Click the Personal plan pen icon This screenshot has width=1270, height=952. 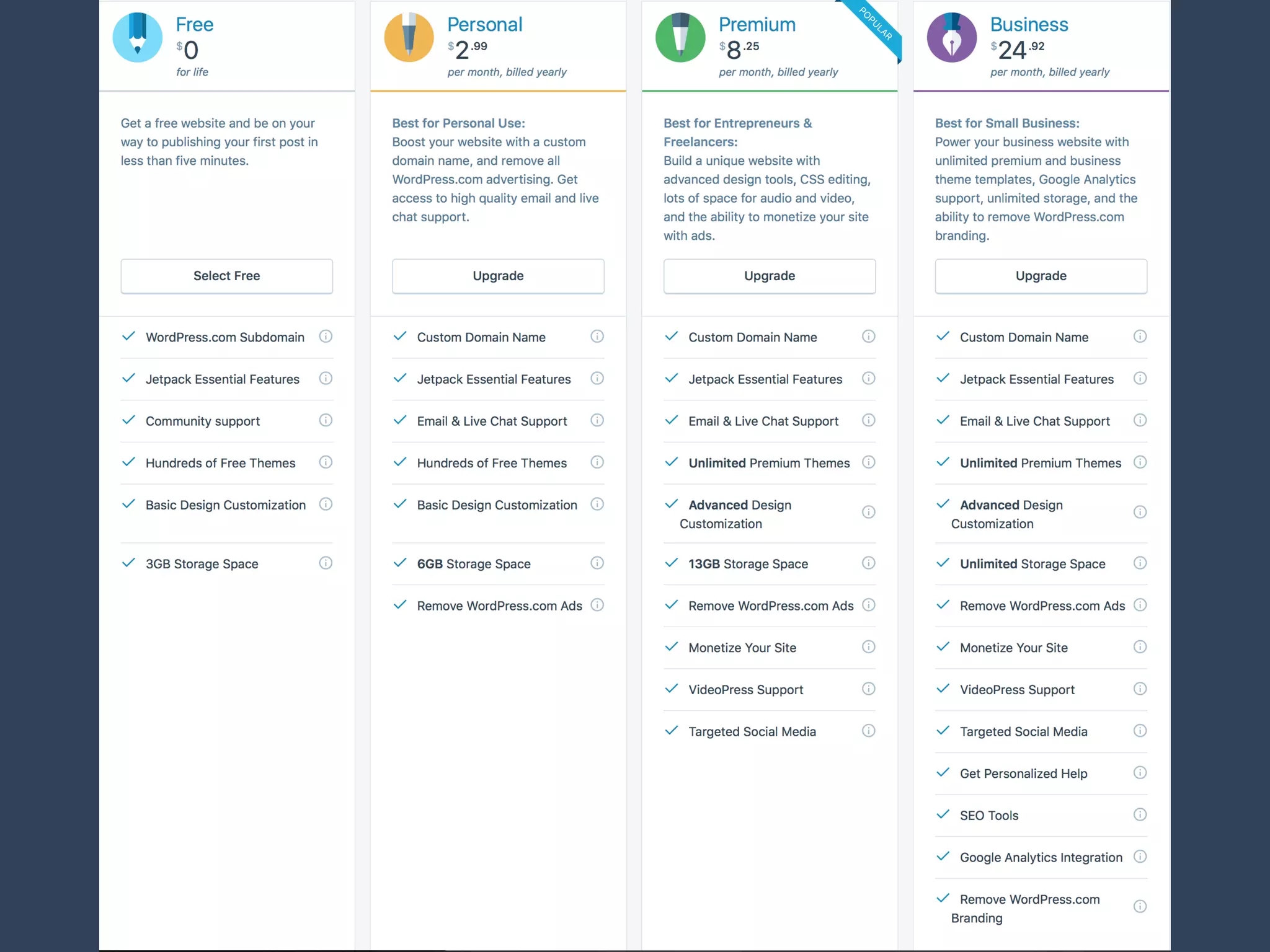coord(409,37)
